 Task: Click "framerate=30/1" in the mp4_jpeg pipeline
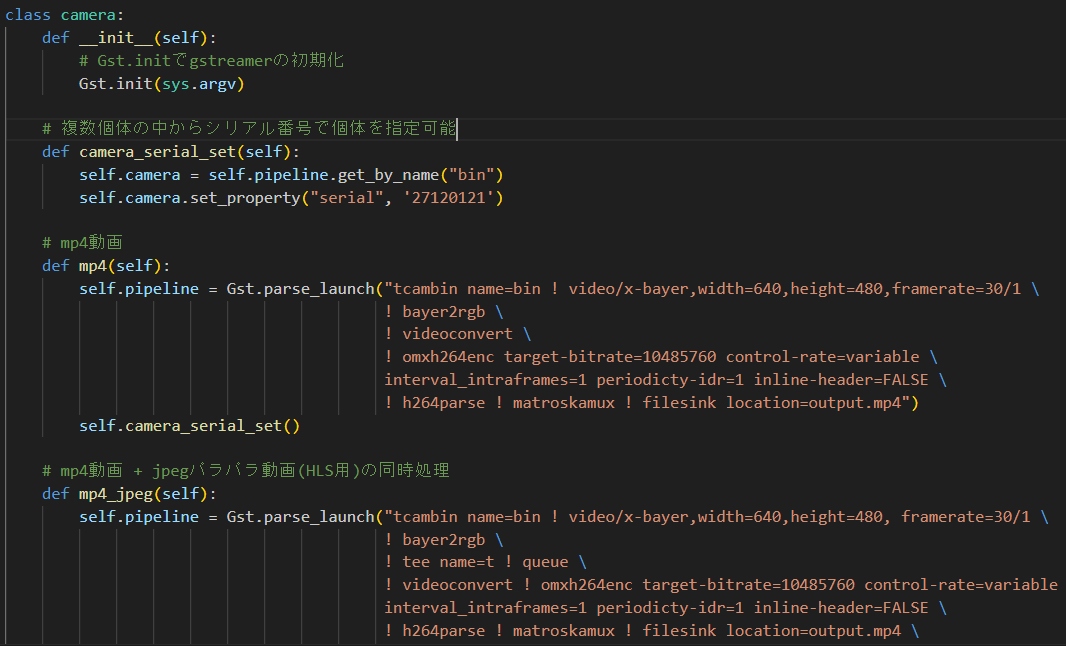point(966,517)
